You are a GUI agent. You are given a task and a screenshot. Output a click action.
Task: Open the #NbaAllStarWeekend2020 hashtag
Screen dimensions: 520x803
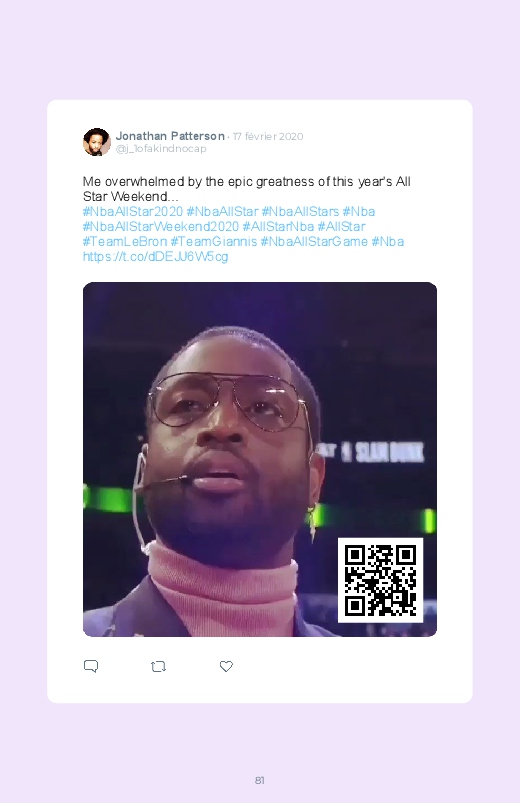[161, 226]
